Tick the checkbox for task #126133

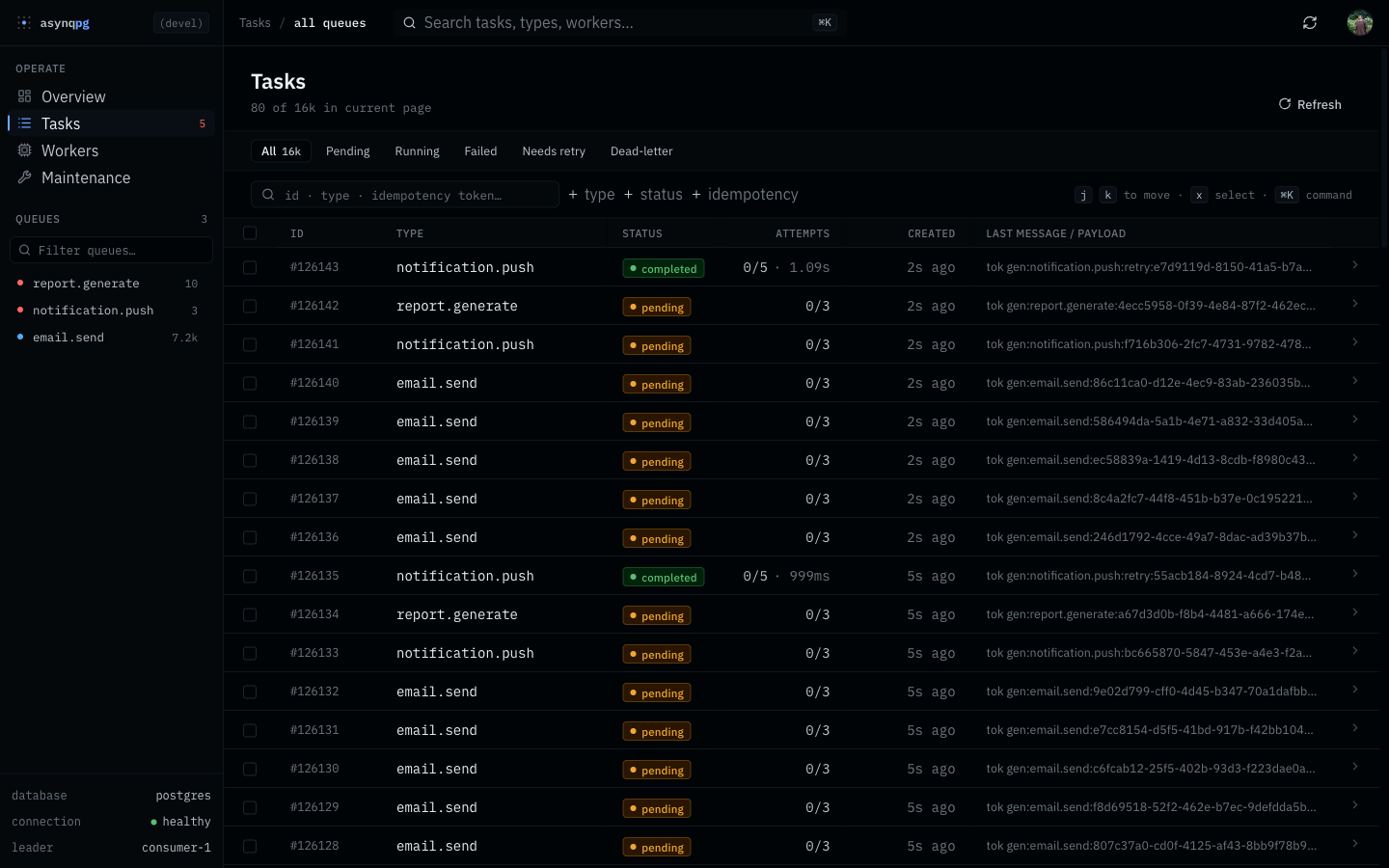[x=250, y=653]
